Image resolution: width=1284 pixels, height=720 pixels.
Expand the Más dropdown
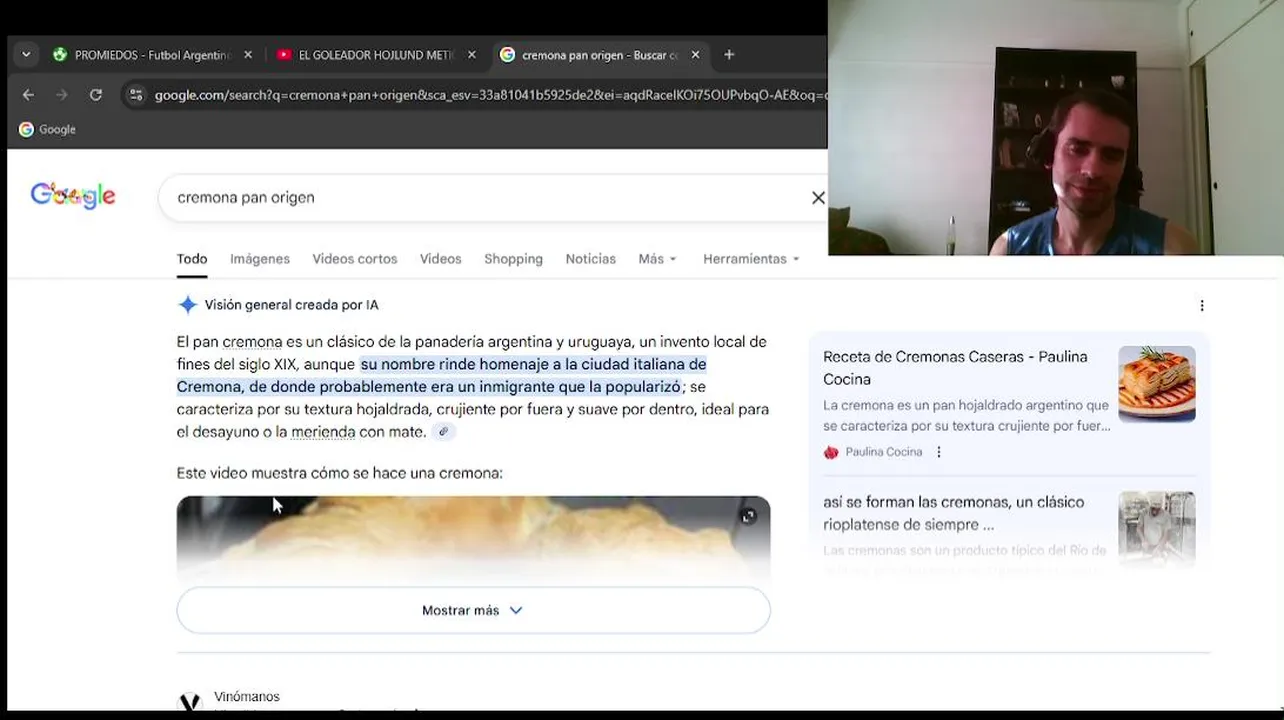(x=658, y=259)
